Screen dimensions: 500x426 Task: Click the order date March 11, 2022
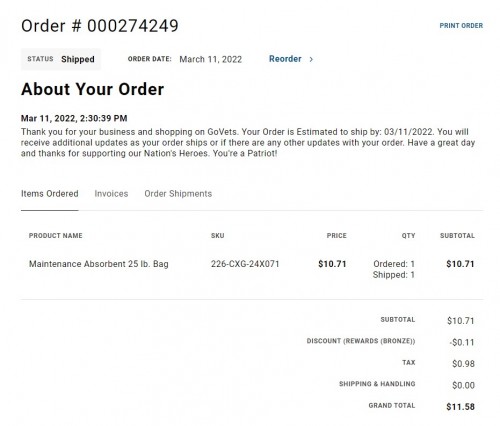point(211,59)
